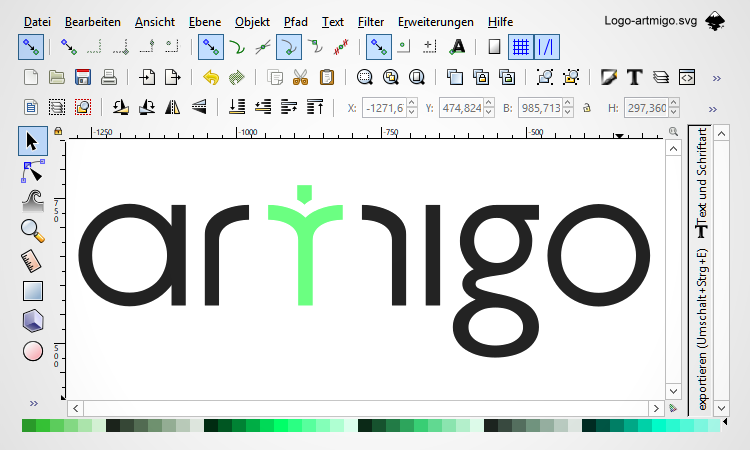Select the Circle/Ellipse tool
Image resolution: width=750 pixels, height=450 pixels.
tap(33, 351)
